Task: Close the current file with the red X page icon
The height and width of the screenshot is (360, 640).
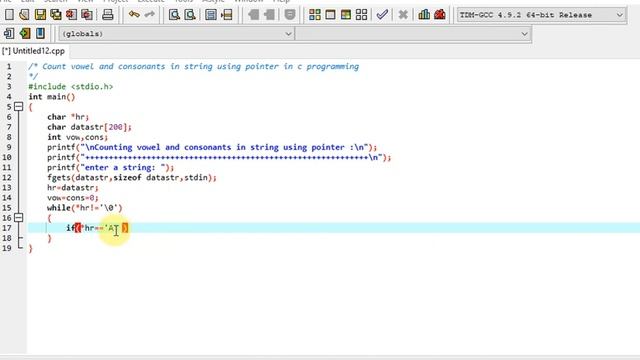Action: pos(71,15)
